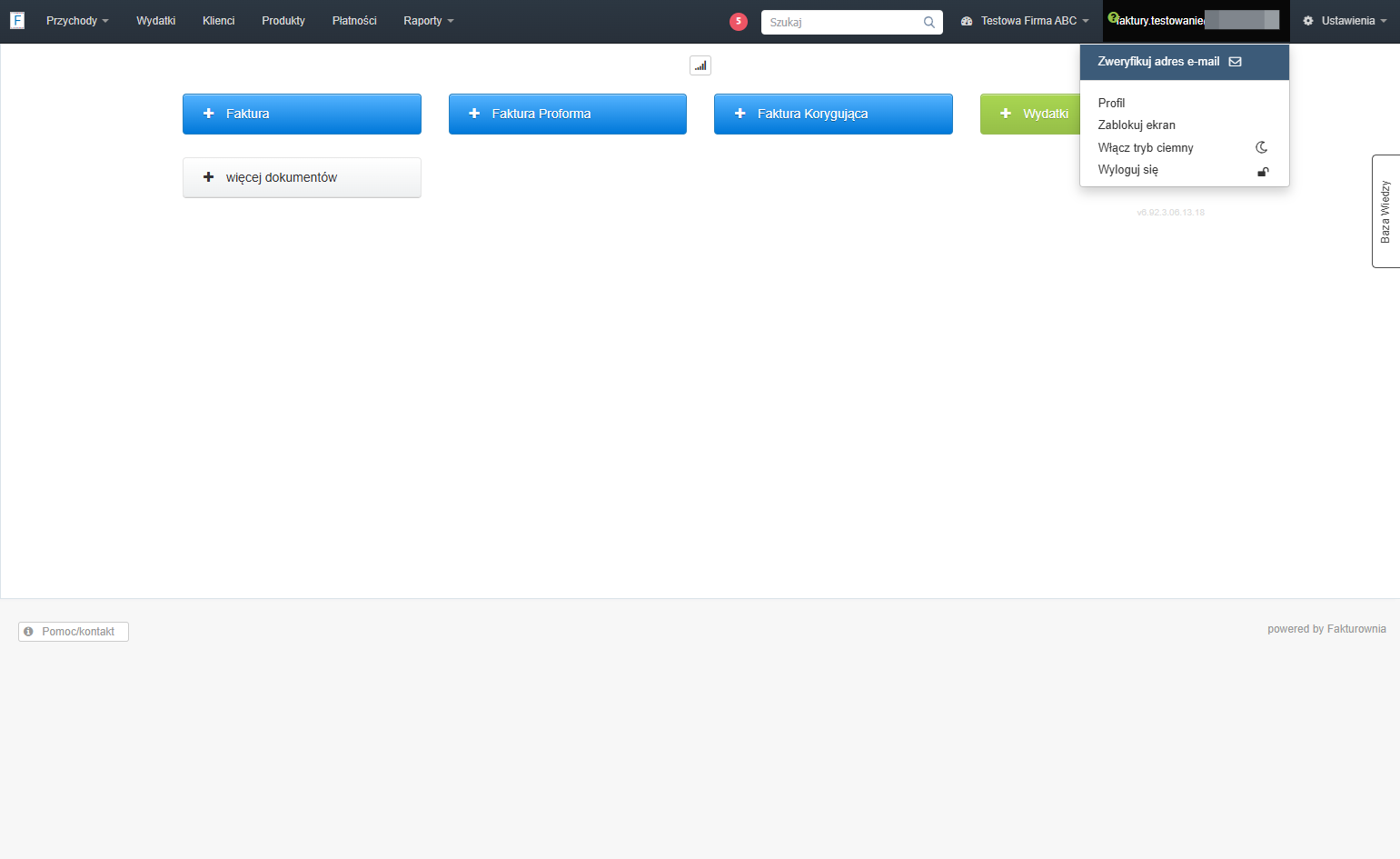This screenshot has width=1400, height=859.
Task: Click the gear icon next to Ustawienia
Action: (1308, 20)
